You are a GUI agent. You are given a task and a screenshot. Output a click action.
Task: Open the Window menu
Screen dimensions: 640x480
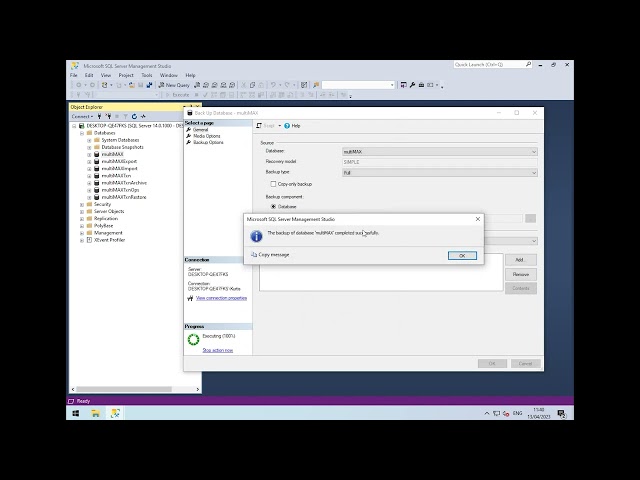point(169,76)
